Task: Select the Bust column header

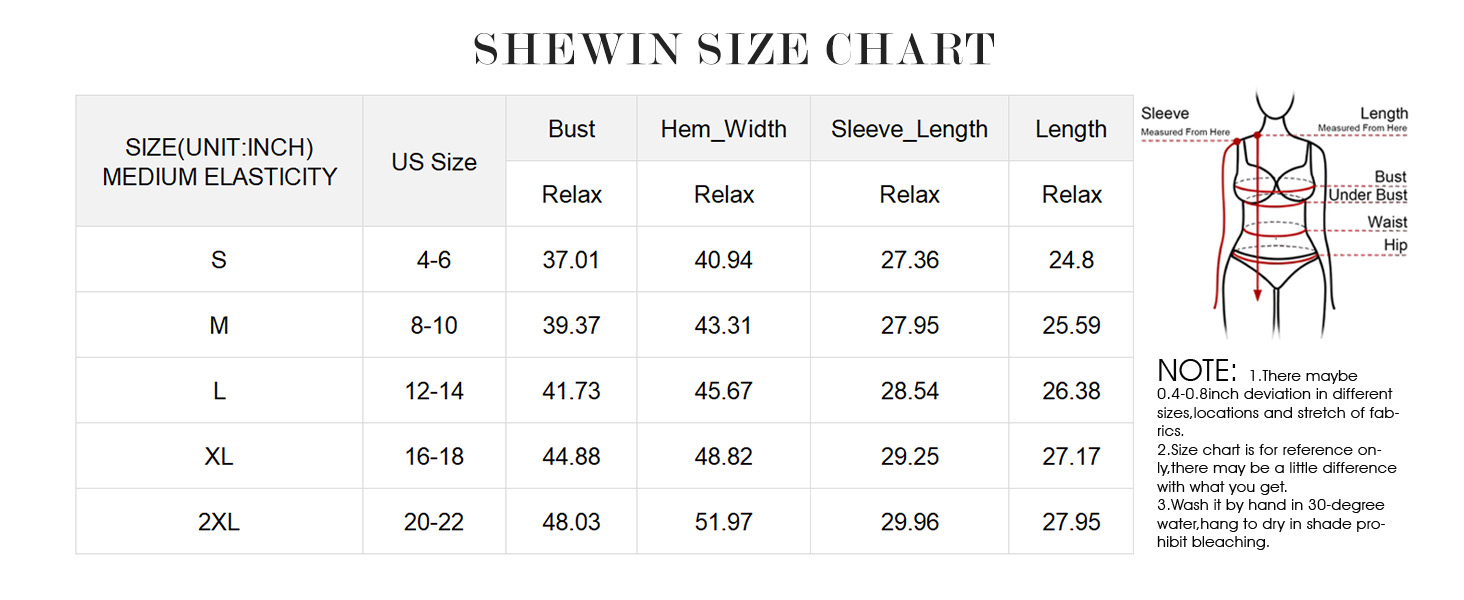Action: (x=571, y=129)
